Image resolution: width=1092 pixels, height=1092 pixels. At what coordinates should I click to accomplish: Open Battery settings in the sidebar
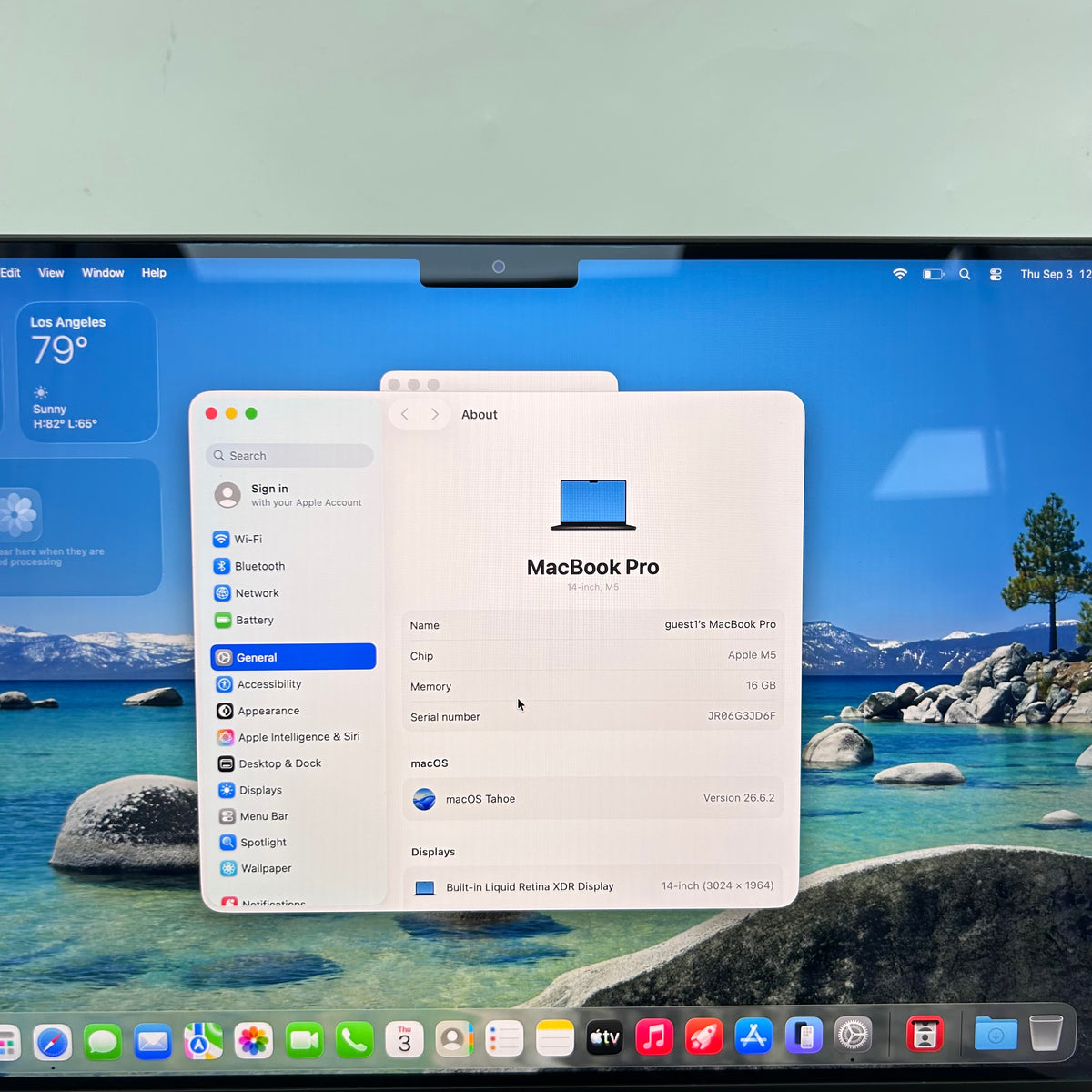(x=293, y=621)
